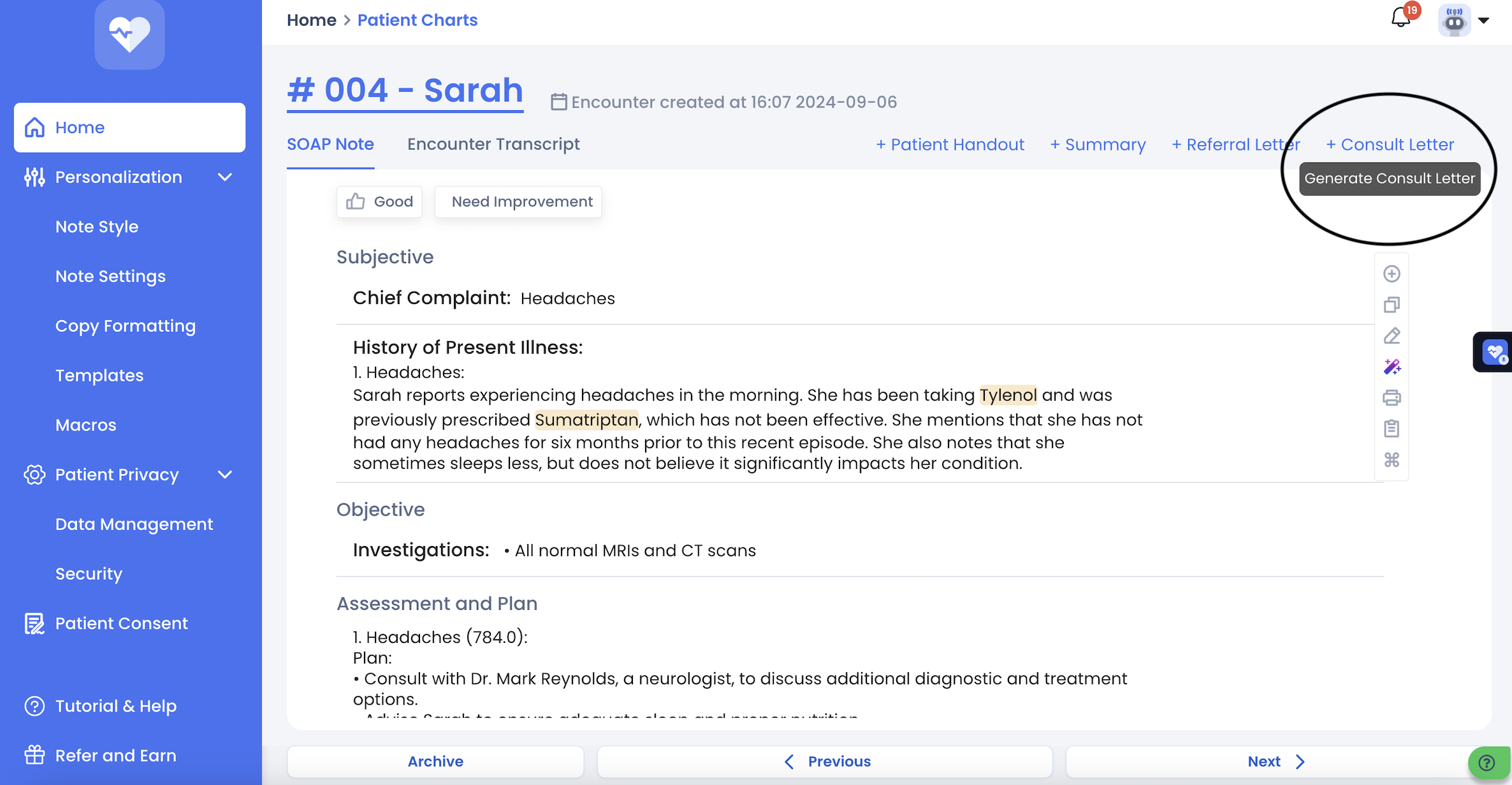Open the green help circle icon
The height and width of the screenshot is (785, 1512).
tap(1487, 763)
